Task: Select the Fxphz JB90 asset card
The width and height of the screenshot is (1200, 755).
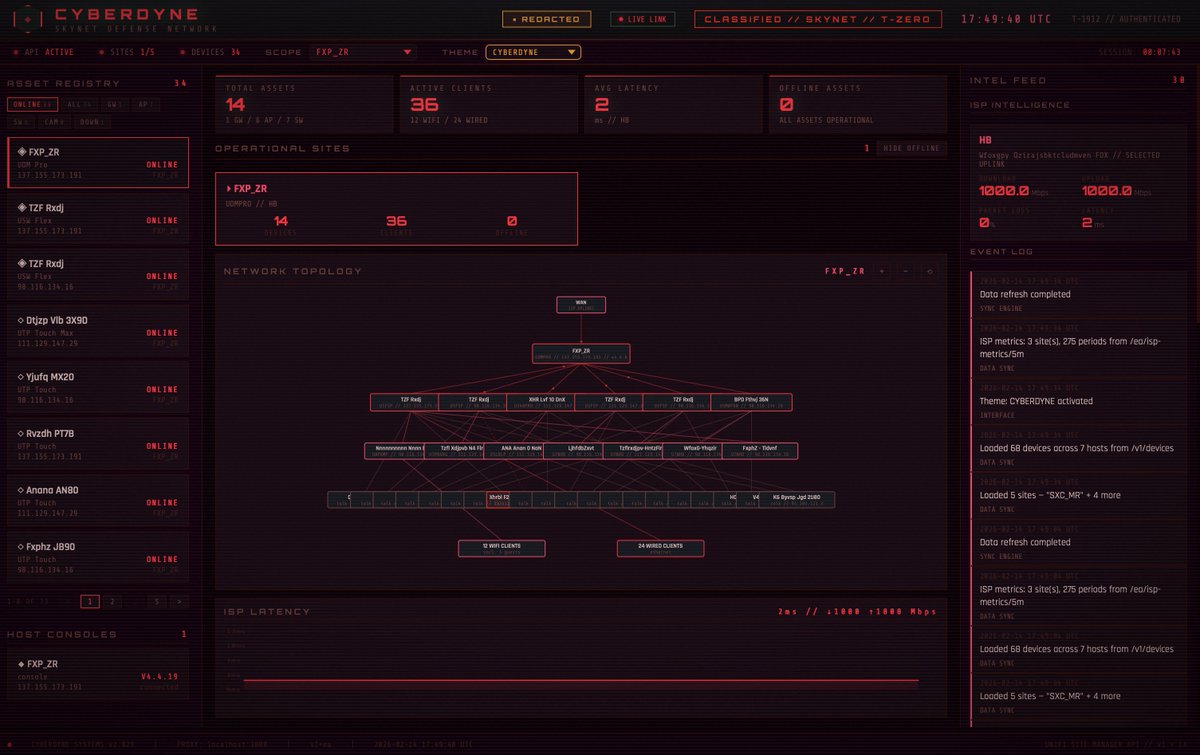Action: point(97,558)
